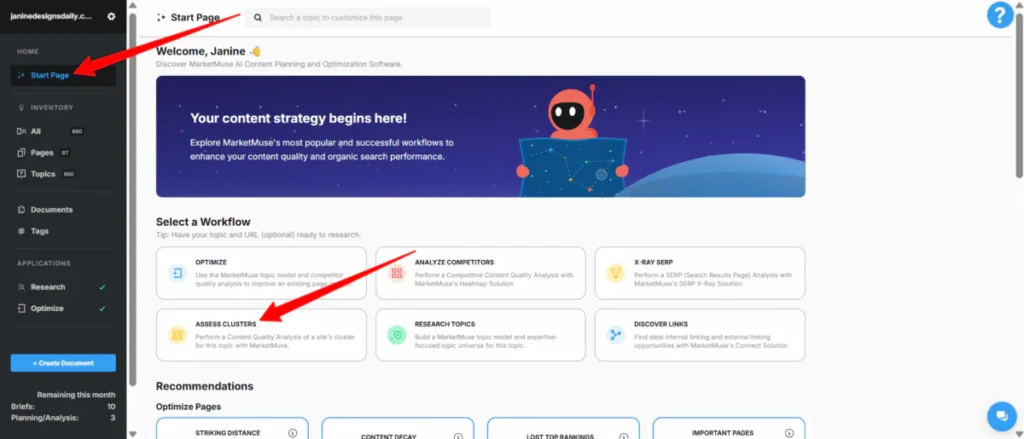This screenshot has height=439, width=1024.
Task: Click the content strategy banner image
Action: tap(480, 137)
